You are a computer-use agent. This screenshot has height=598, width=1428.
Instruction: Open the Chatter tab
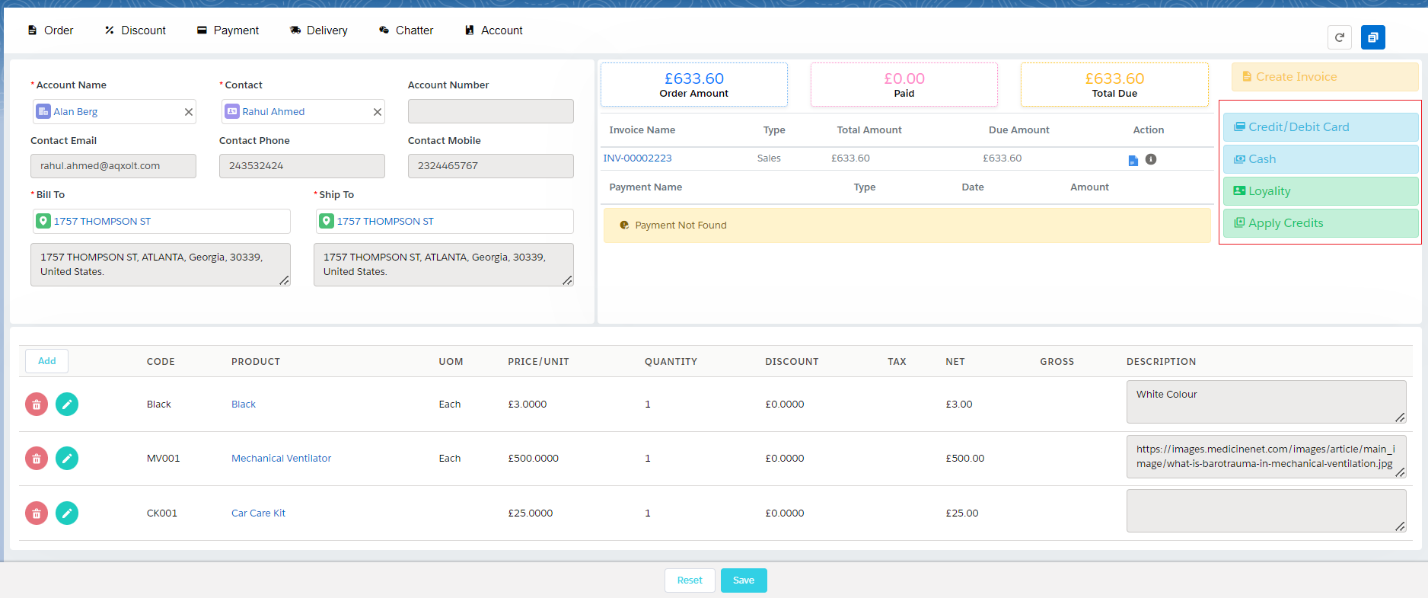pos(406,30)
